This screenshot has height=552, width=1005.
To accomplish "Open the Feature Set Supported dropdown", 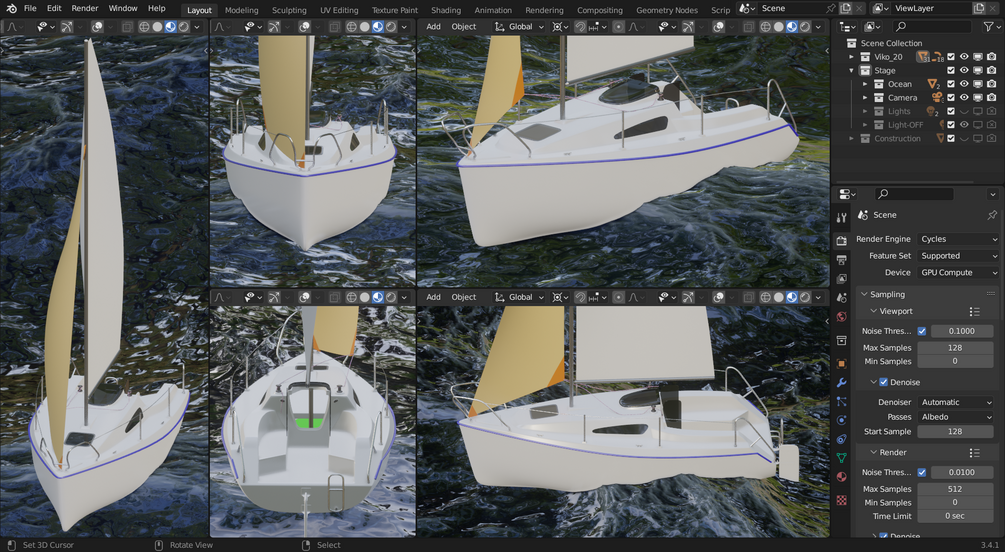I will (958, 256).
